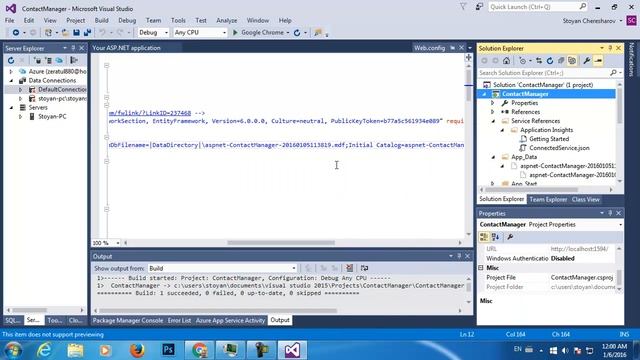Collapse the App_Data folder node
Screen dimensions: 640x360
(x=493, y=157)
